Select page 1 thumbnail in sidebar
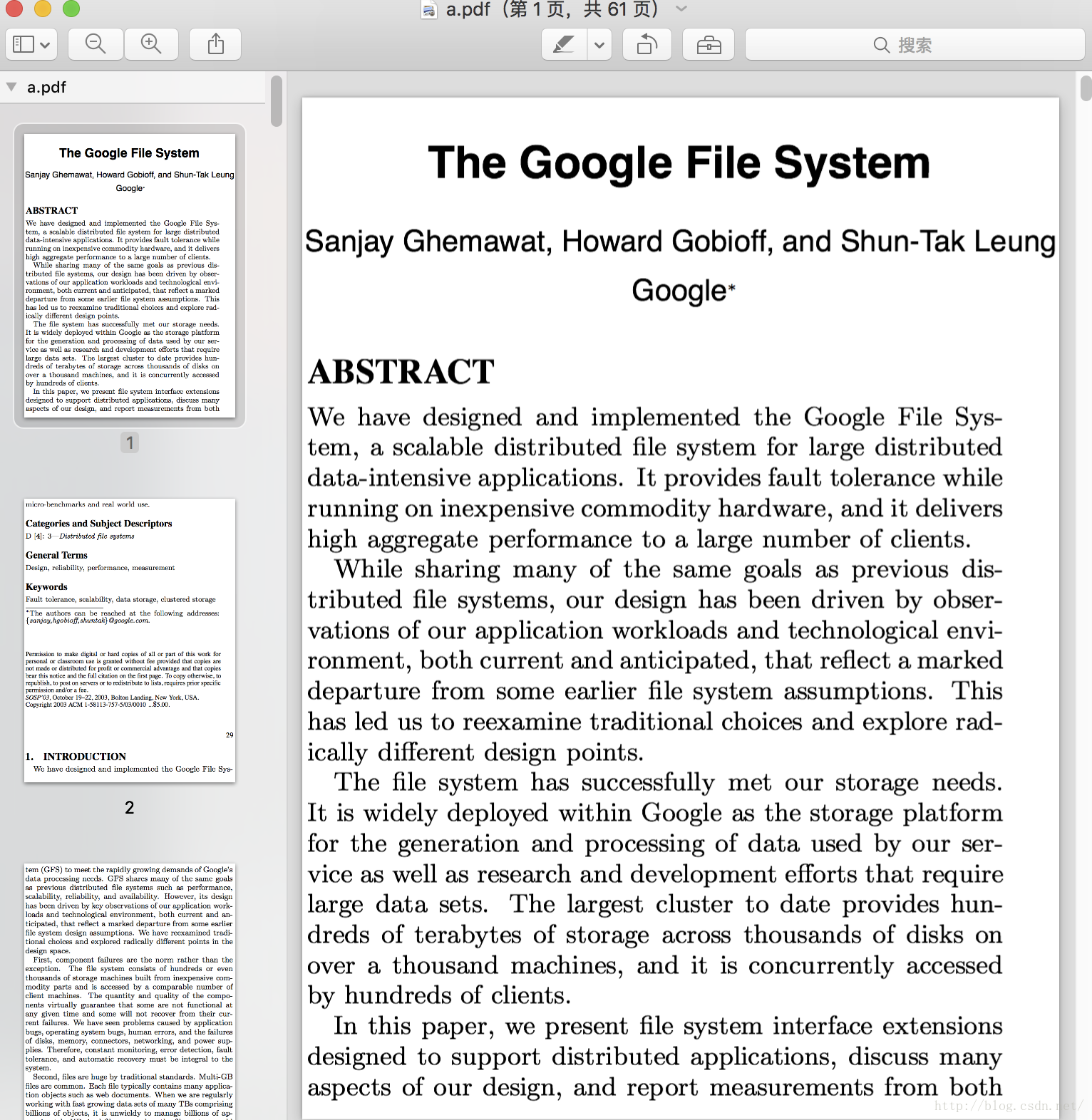Image resolution: width=1092 pixels, height=1120 pixels. [x=130, y=276]
